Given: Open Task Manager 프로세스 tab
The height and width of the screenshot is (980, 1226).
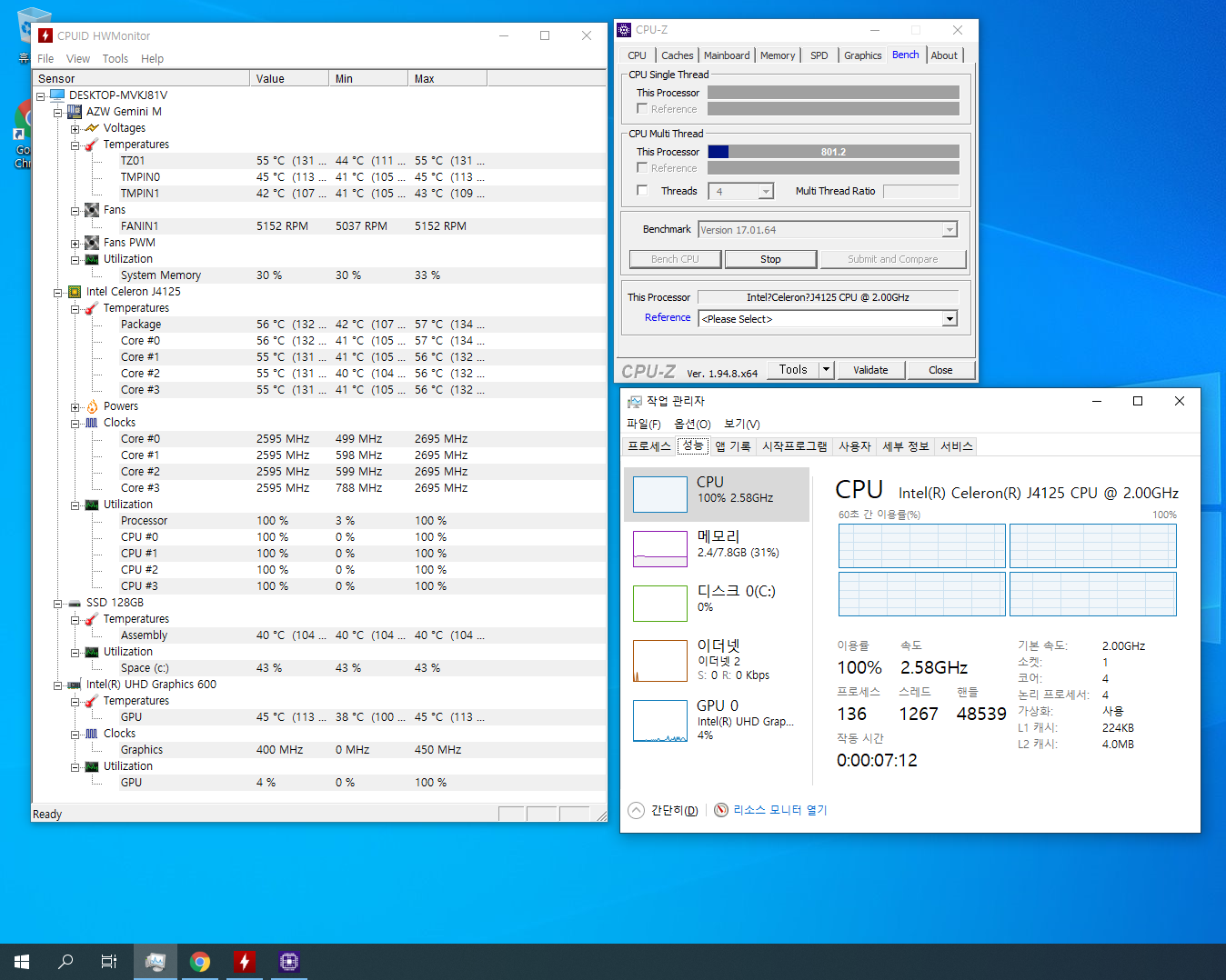Looking at the screenshot, I should point(649,446).
